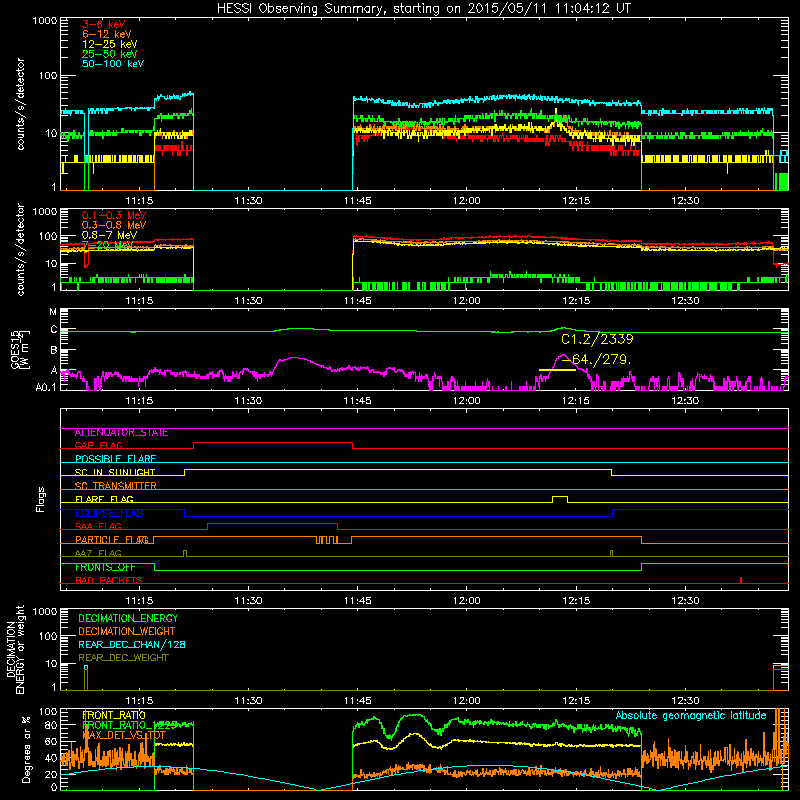Click the MAX_DET_VS_TOT legend label
The image size is (800, 800).
(x=124, y=736)
